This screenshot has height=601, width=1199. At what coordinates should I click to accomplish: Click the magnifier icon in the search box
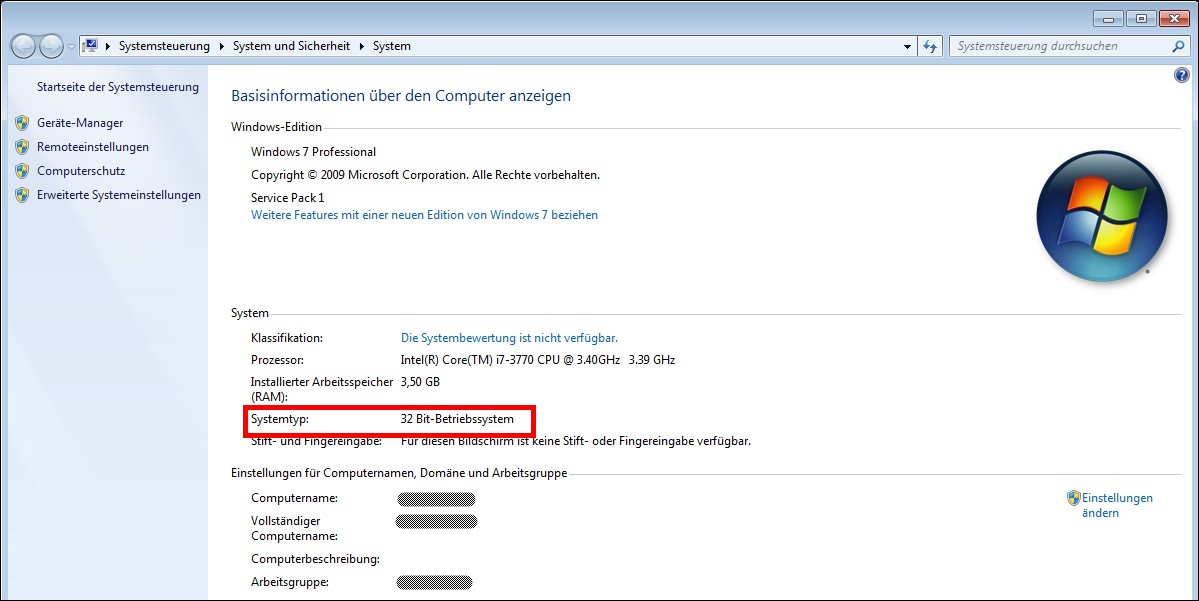click(1178, 46)
